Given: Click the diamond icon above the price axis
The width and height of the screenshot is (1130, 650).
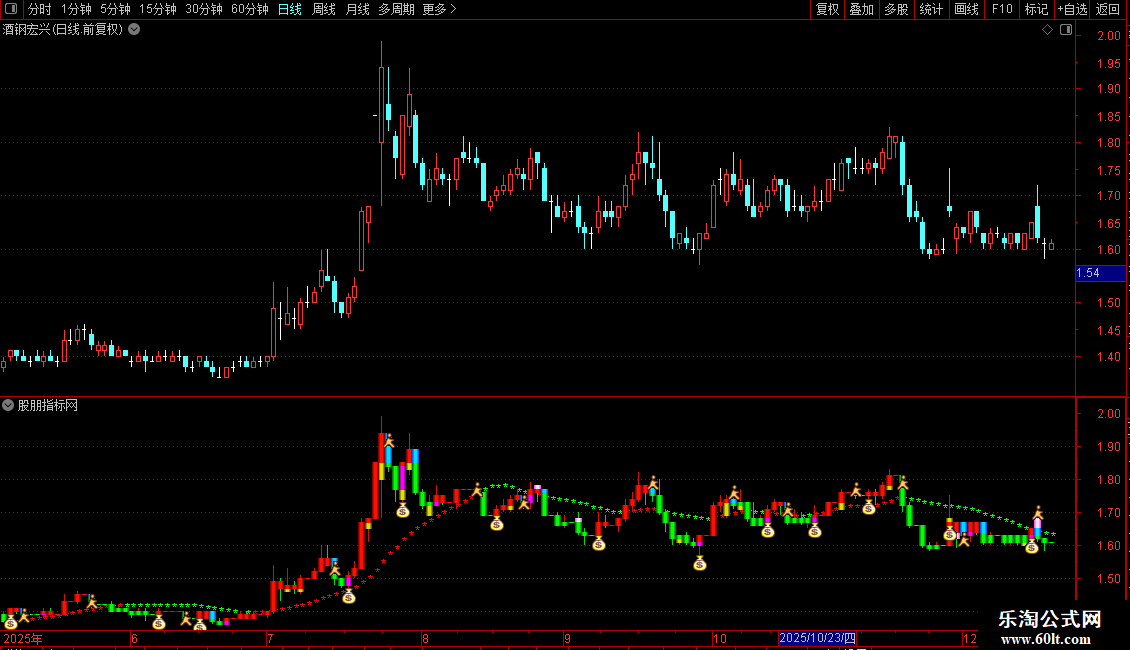Looking at the screenshot, I should point(1047,30).
